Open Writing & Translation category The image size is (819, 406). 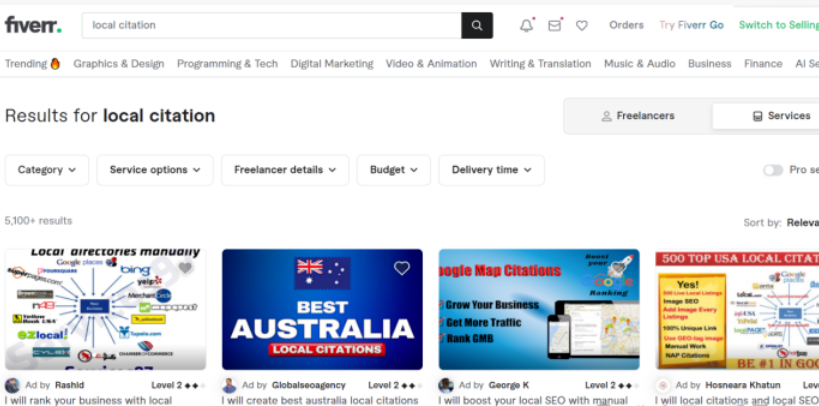click(540, 64)
